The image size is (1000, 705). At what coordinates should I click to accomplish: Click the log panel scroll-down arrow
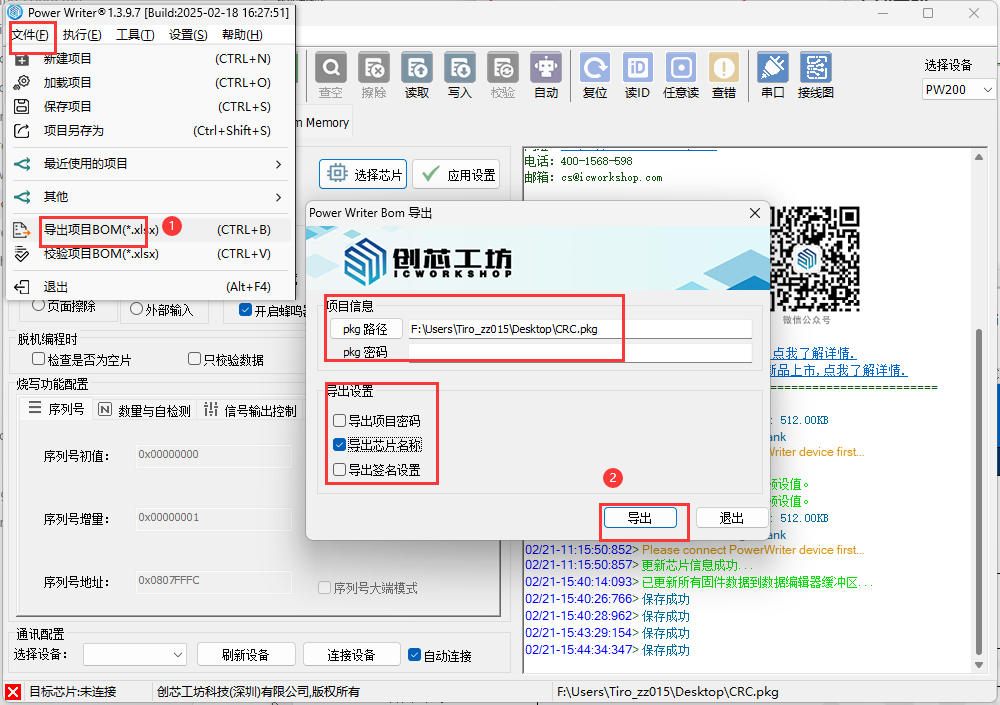coord(979,665)
